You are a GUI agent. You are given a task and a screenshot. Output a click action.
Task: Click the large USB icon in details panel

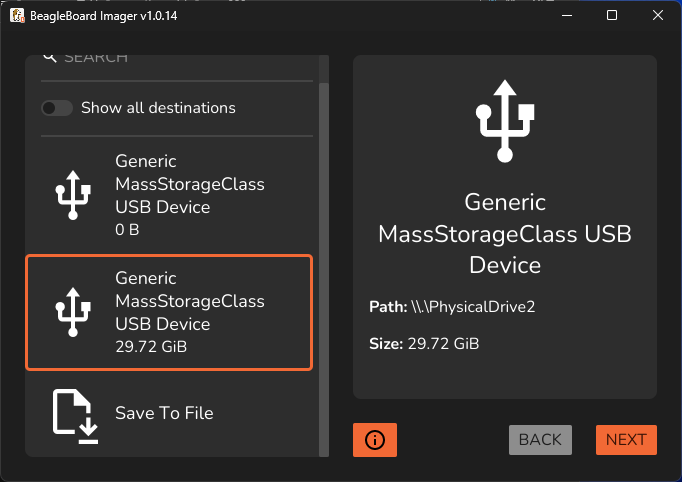coord(505,121)
